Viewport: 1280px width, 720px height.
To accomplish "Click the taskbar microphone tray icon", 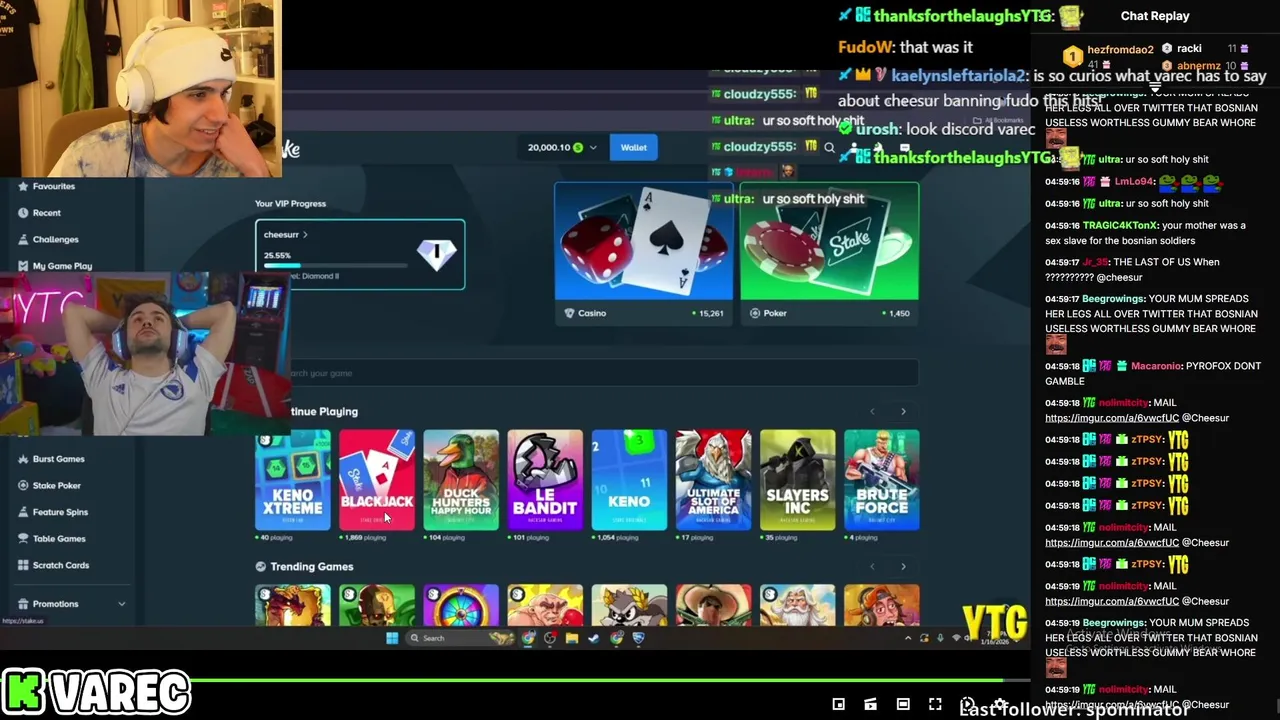I will click(940, 638).
